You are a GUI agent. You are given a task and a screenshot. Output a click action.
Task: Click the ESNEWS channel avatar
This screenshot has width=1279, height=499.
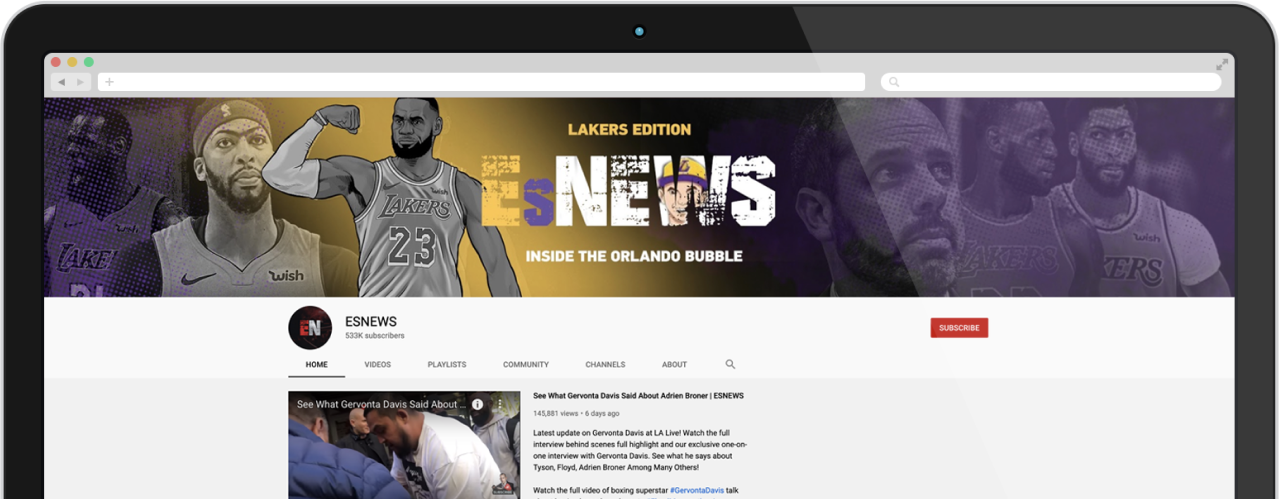click(310, 327)
